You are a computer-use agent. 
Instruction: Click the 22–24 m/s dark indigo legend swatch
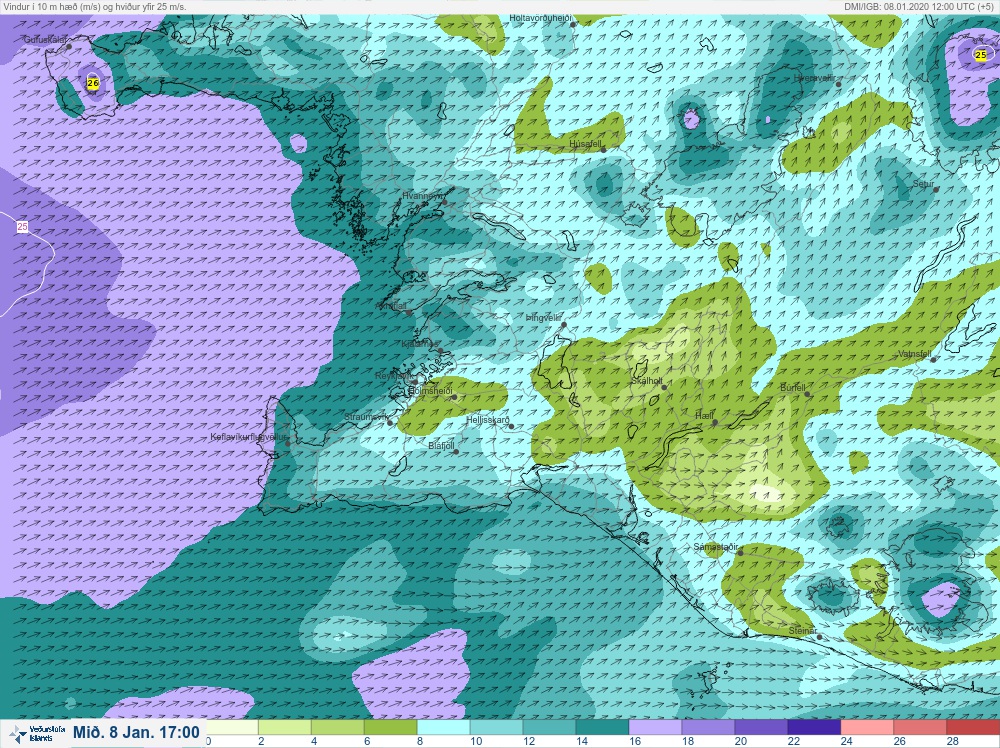click(814, 728)
